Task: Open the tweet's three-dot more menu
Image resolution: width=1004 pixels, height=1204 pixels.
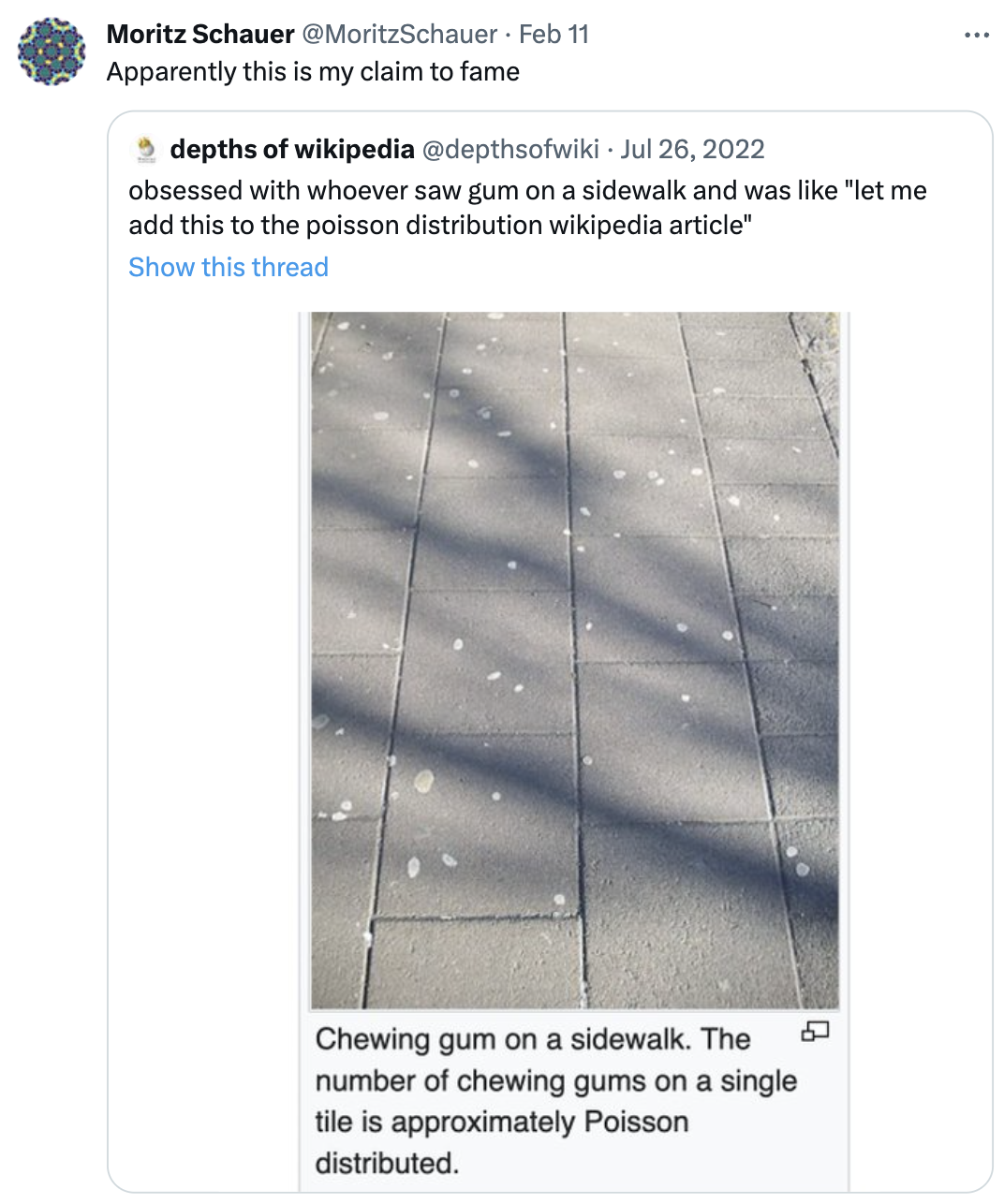Action: point(976,36)
